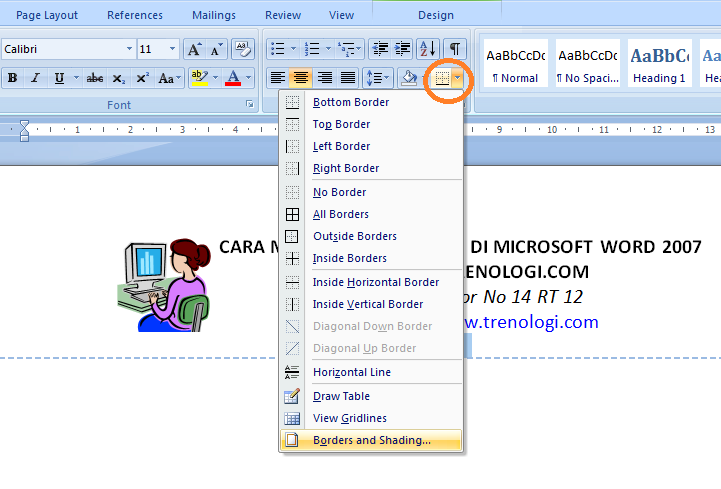Click the Multilevel List icon
Screen dimensions: 721x489
click(349, 49)
